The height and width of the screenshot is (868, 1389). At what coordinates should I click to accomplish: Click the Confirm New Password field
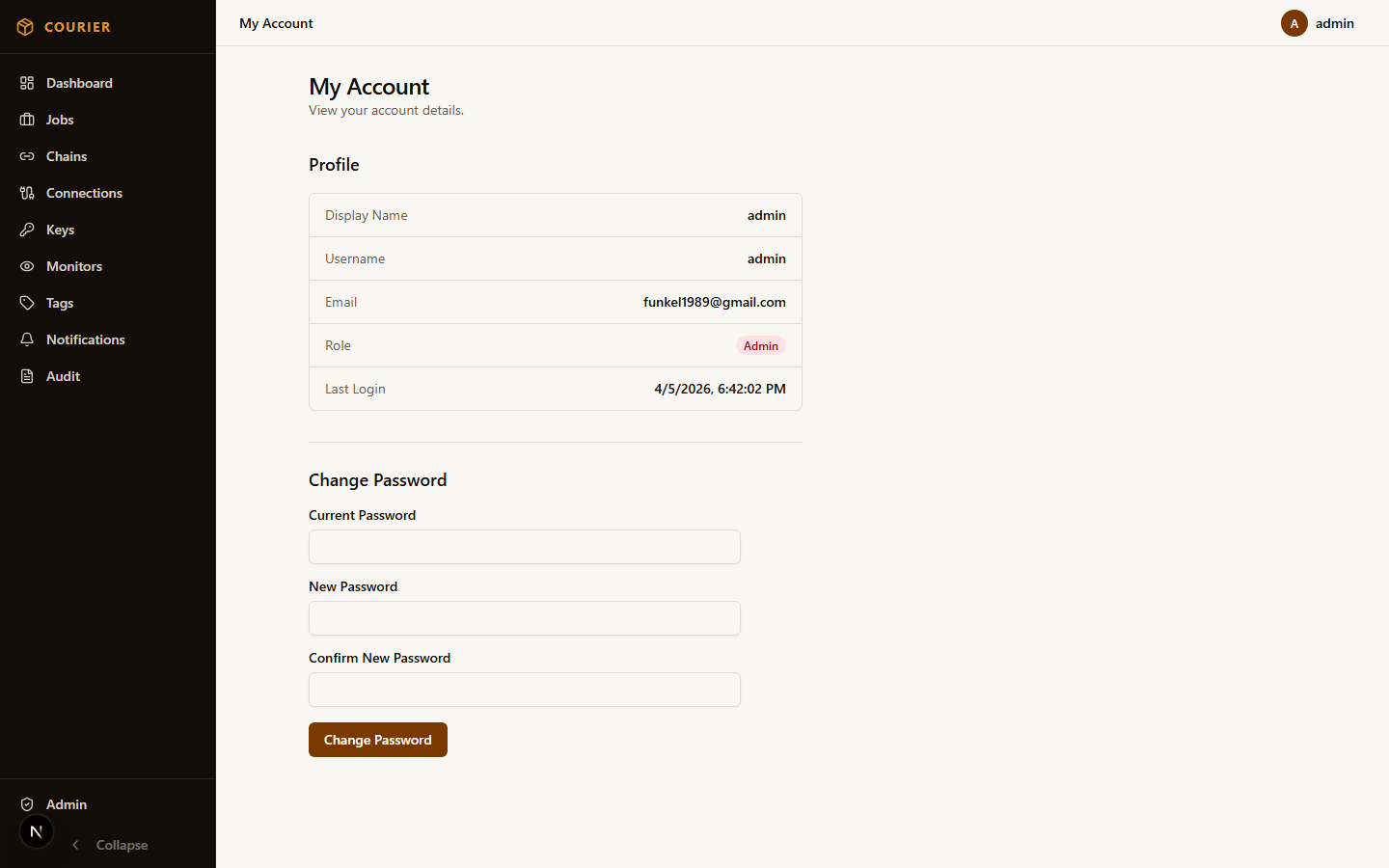[x=524, y=690]
